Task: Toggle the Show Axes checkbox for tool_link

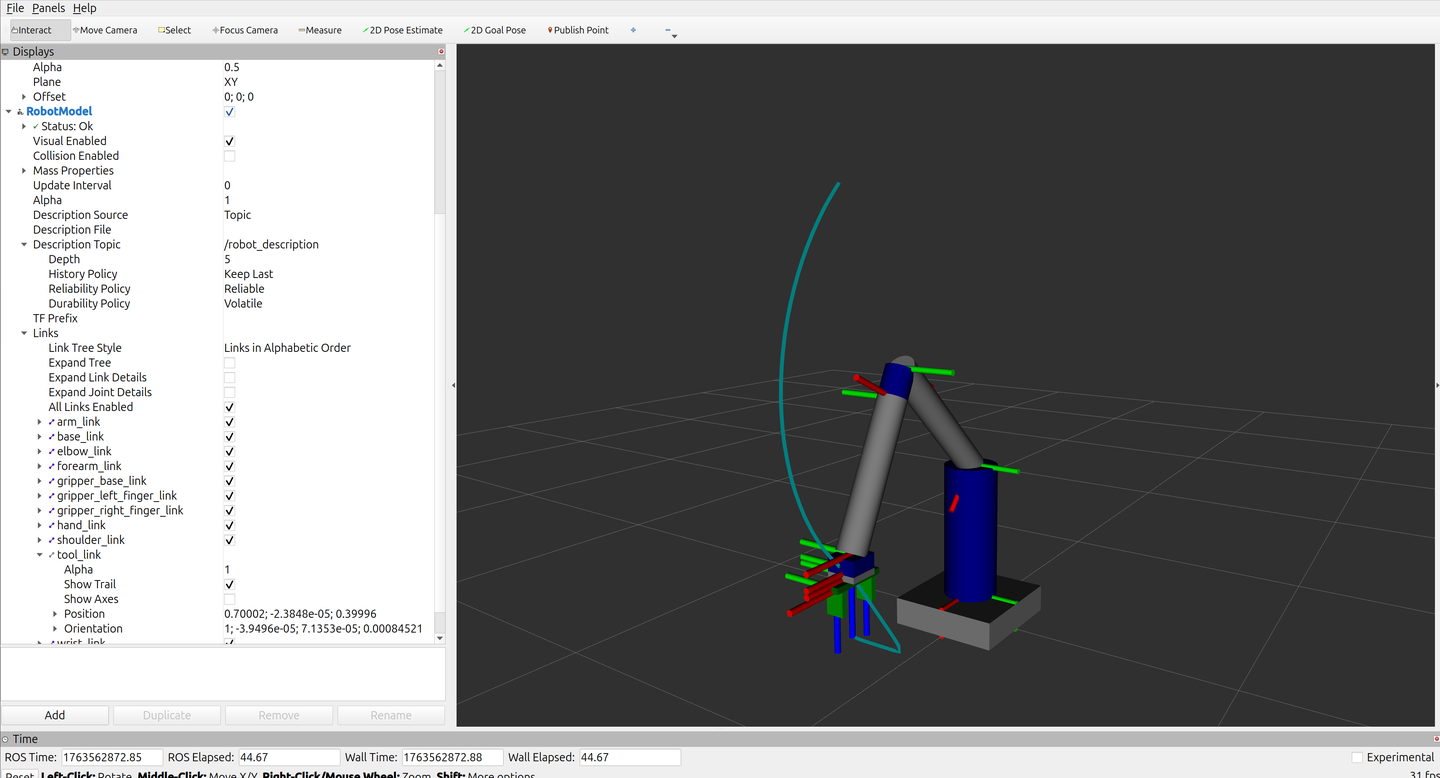Action: (x=229, y=599)
